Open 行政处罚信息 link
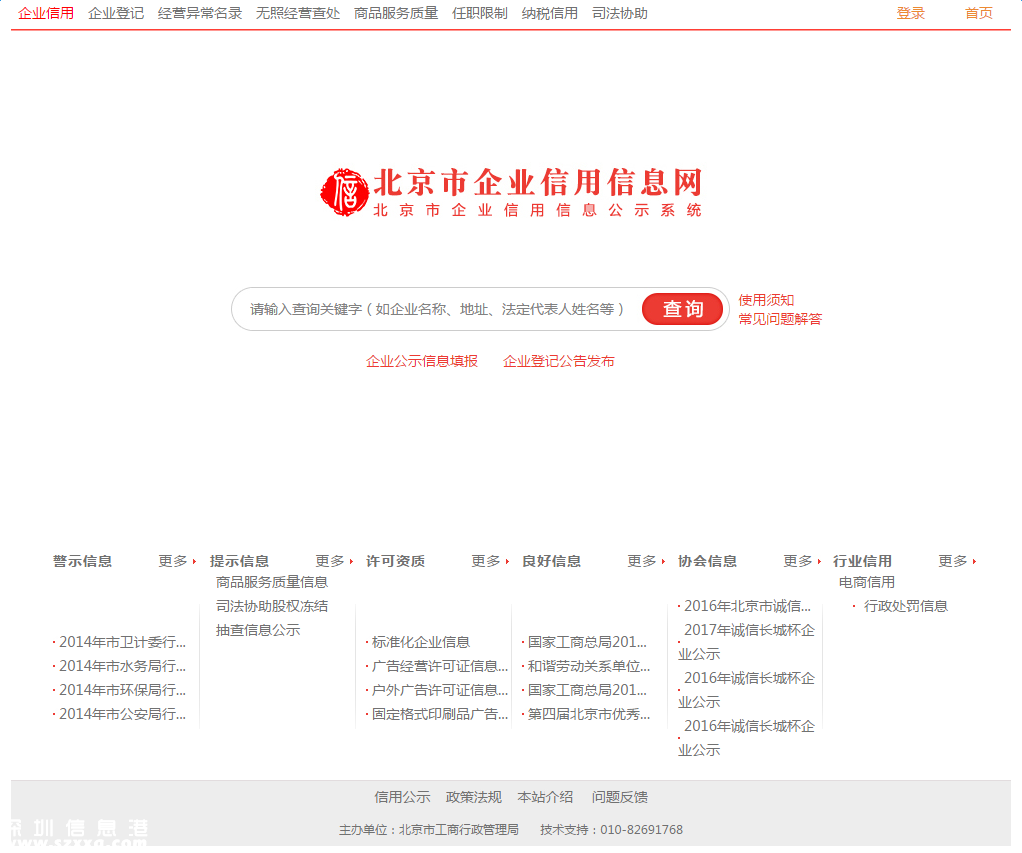 click(906, 606)
